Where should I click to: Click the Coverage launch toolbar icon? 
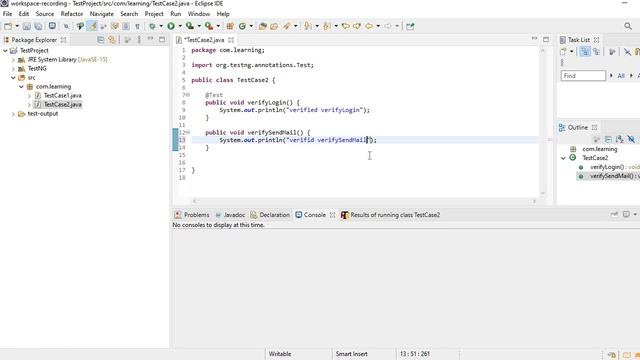click(190, 26)
